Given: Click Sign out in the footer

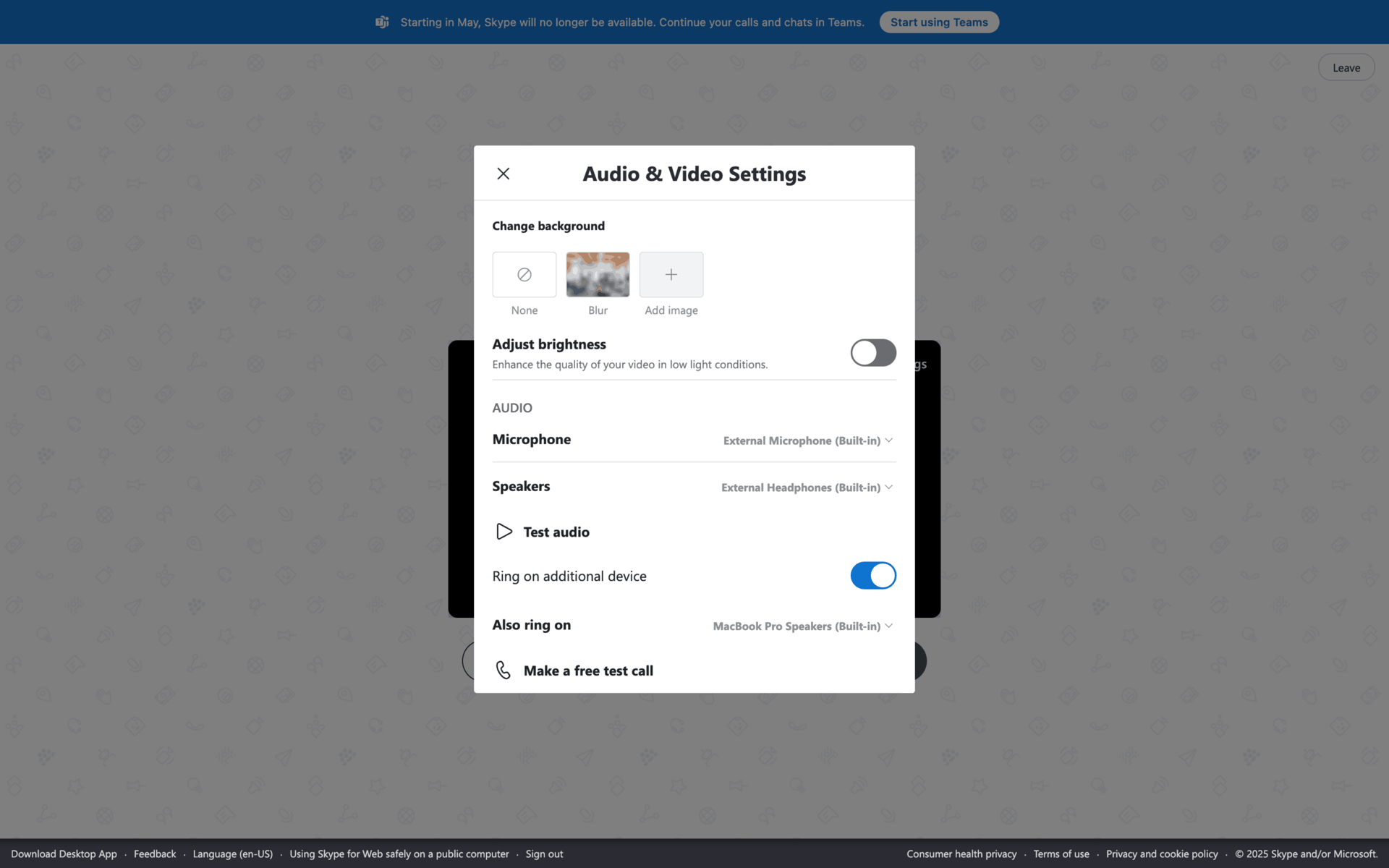Looking at the screenshot, I should [x=544, y=854].
